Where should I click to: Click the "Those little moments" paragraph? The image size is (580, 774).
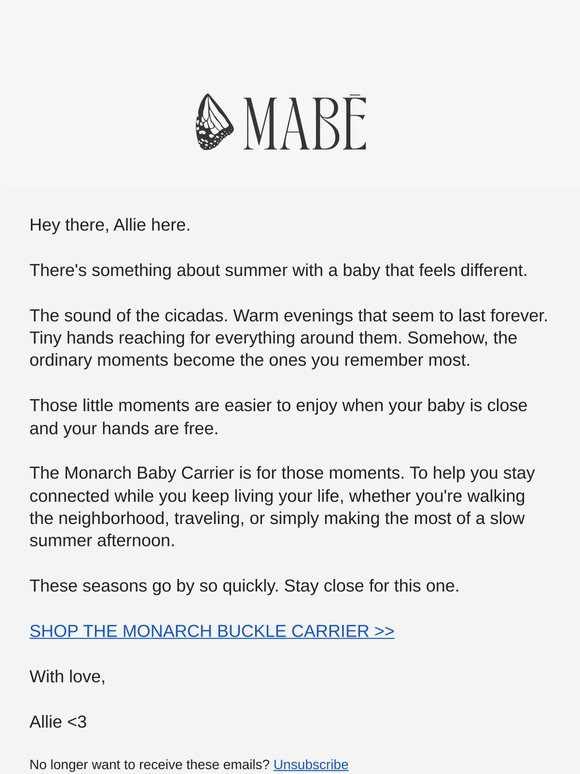(278, 417)
